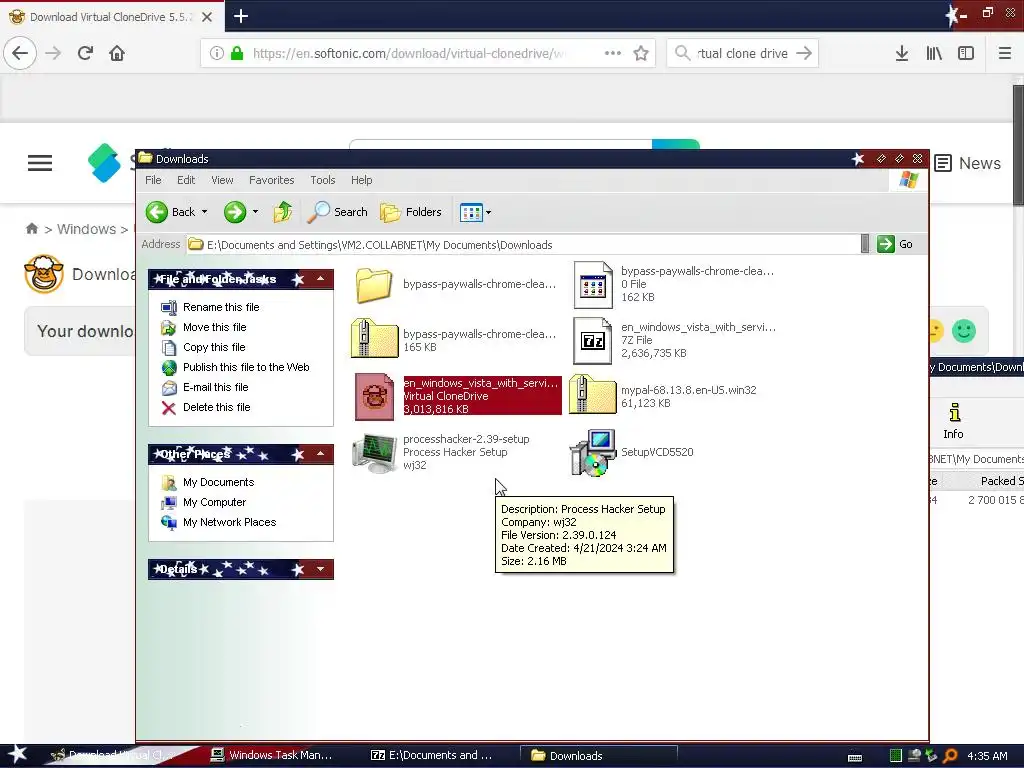
Task: Select the bypass-paywalls-chrome-clean folder icon
Action: click(374, 285)
